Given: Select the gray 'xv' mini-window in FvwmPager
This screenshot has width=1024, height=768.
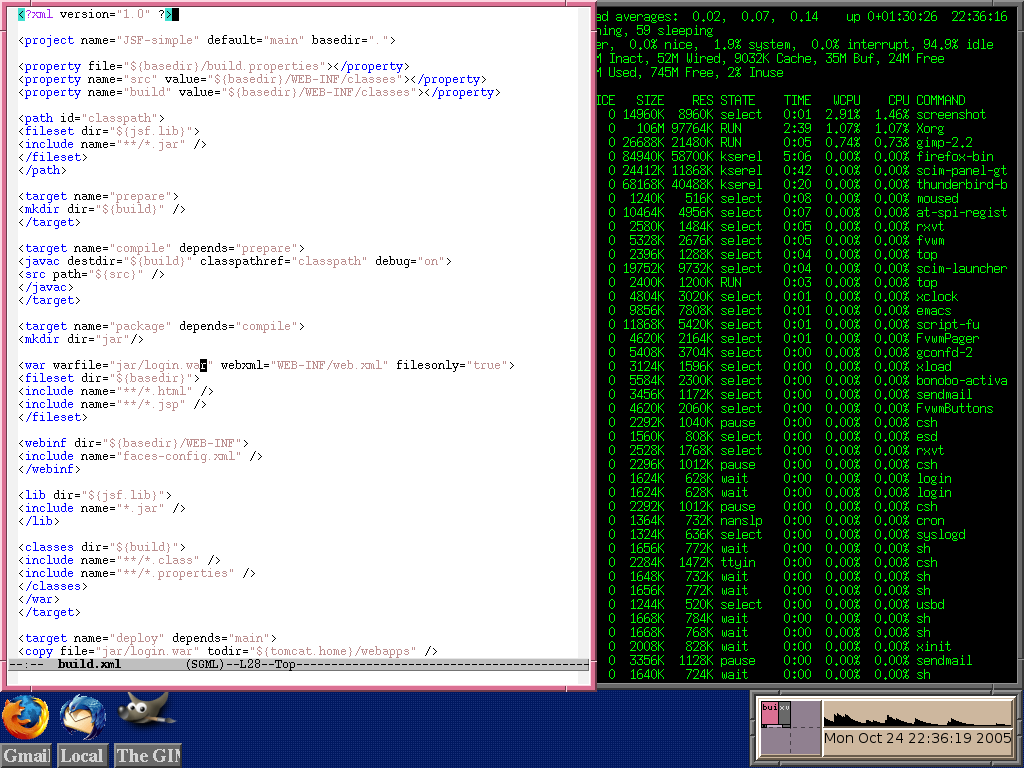Looking at the screenshot, I should point(784,714).
